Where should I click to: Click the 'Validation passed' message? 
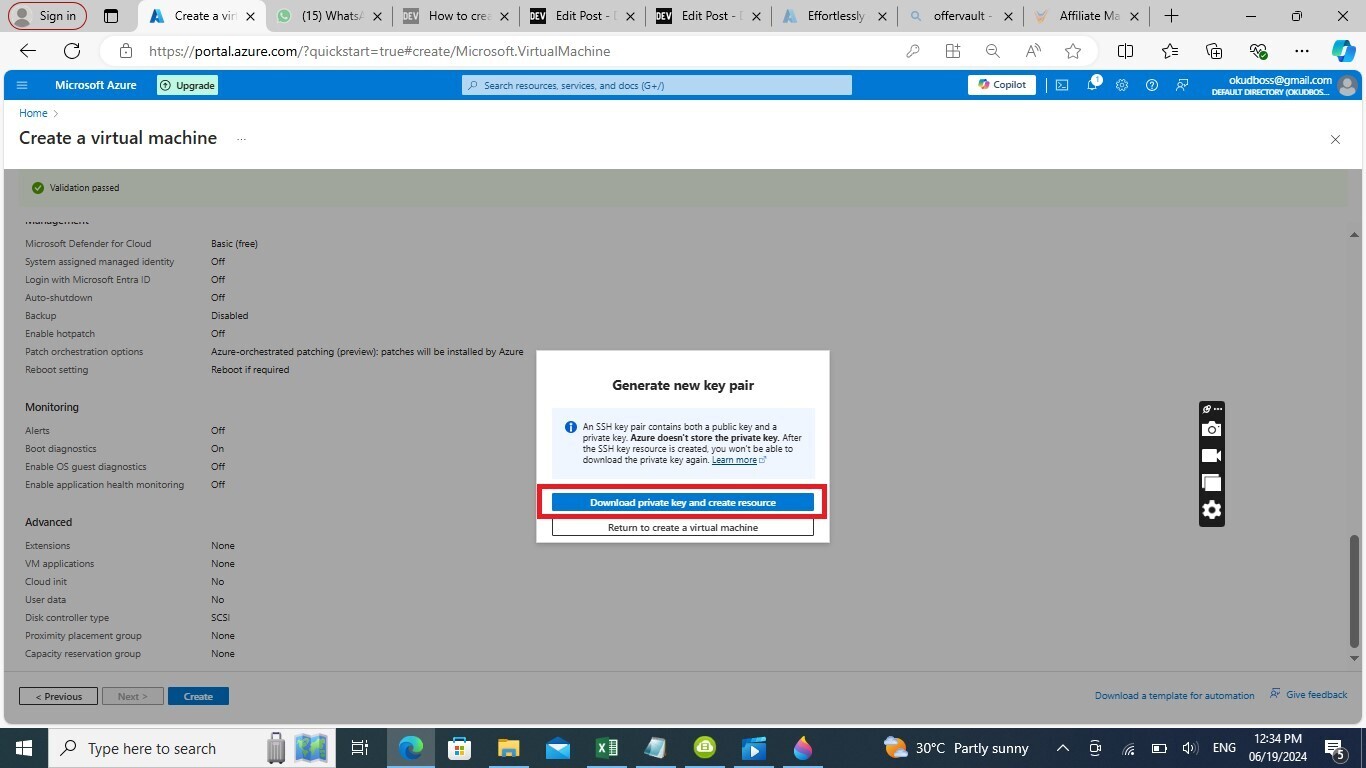click(x=84, y=188)
